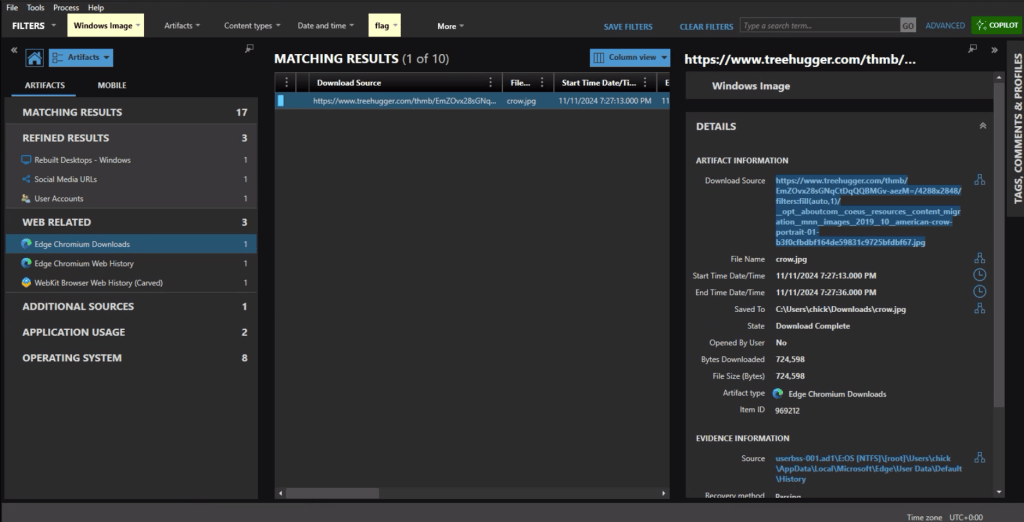Screen dimensions: 1024x522
Task: Click Clear Filters
Action: (x=705, y=26)
